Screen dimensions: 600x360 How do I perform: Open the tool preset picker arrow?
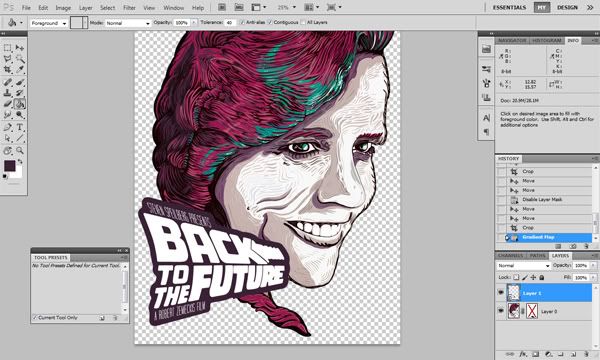21,23
